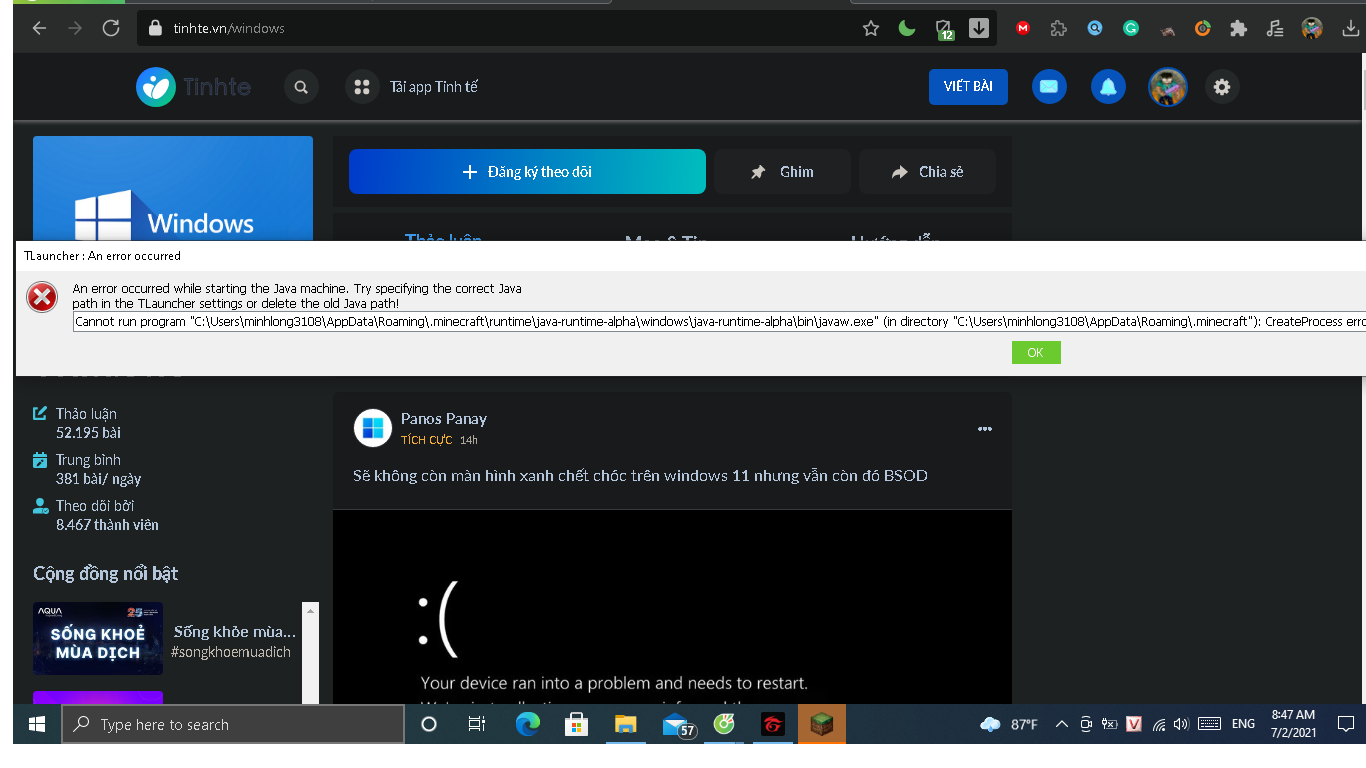Open Panos Panay author profile link
Image resolution: width=1366 pixels, height=768 pixels.
[x=444, y=419]
